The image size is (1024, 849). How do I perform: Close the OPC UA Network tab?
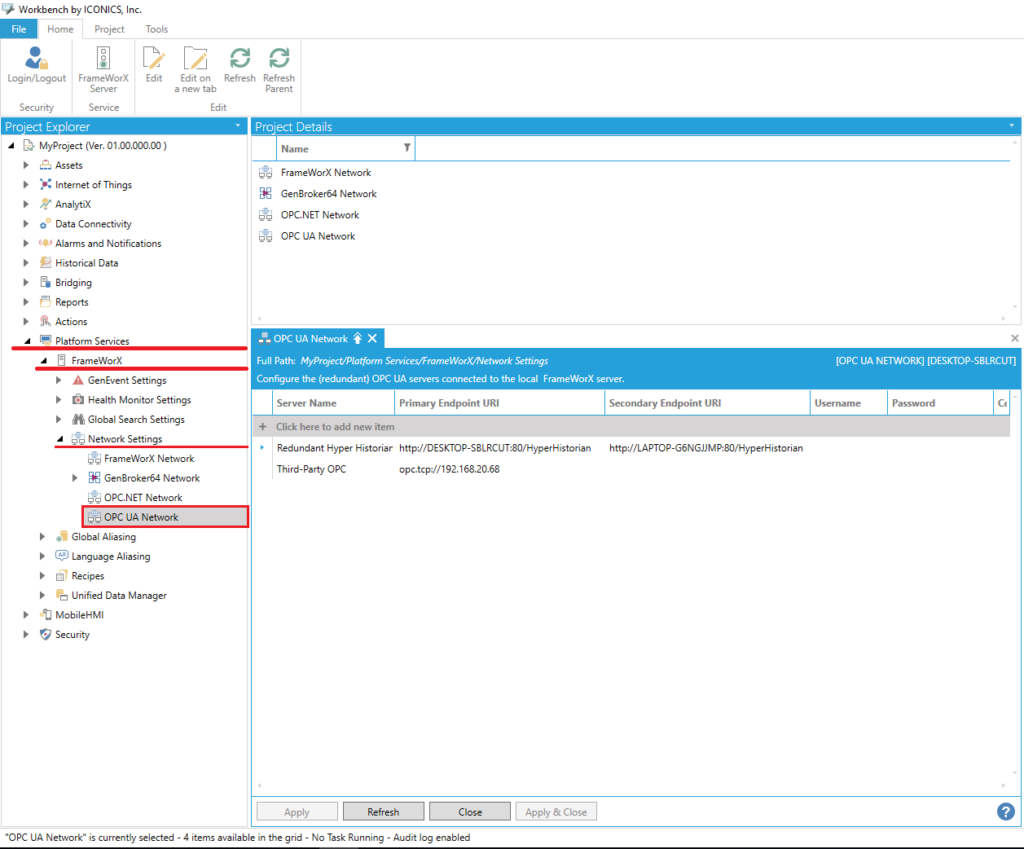click(x=372, y=338)
